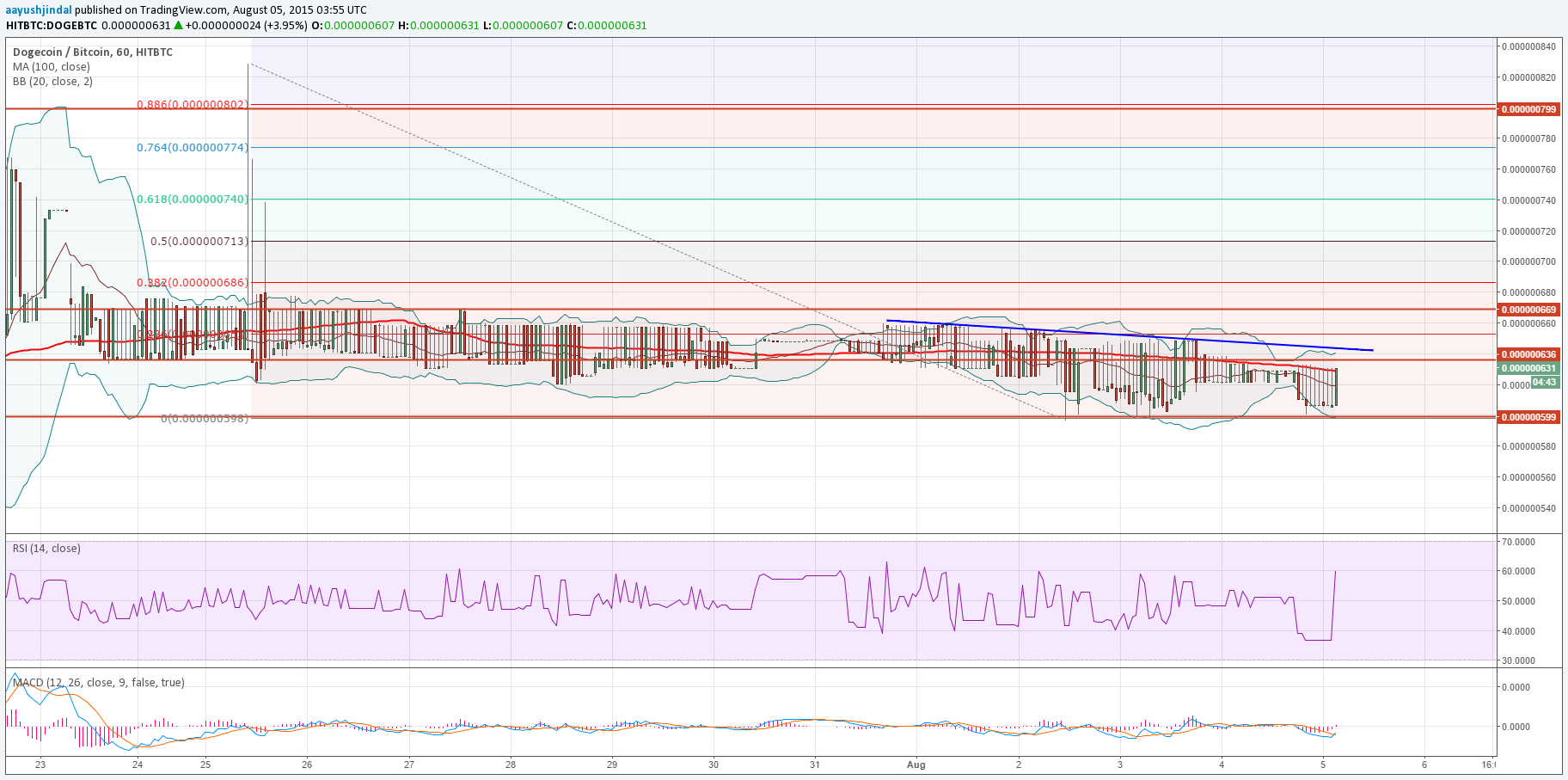Select the green 0.000000631 current price tag
The image size is (1568, 780).
tap(1528, 368)
